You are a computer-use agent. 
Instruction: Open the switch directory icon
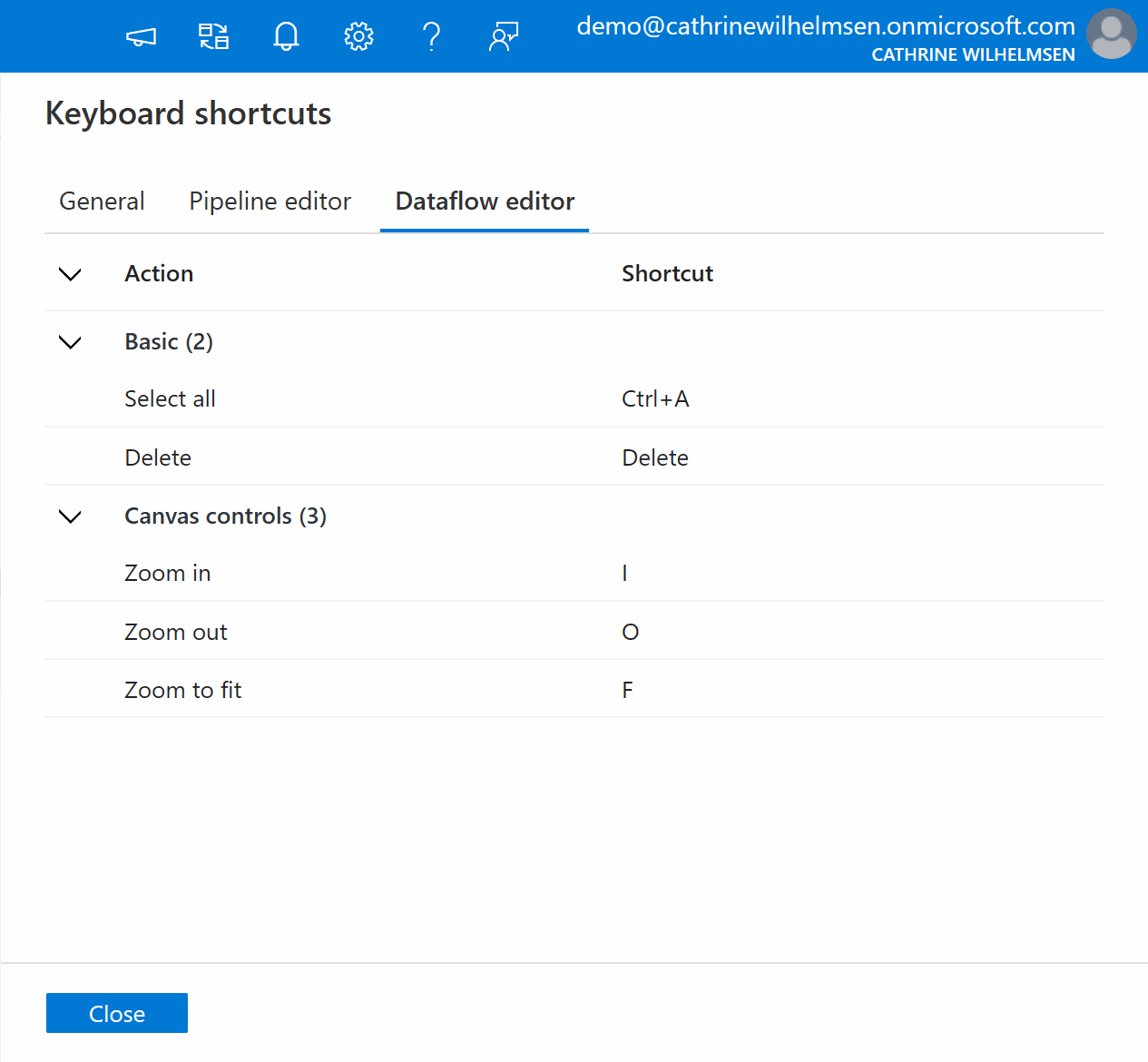point(213,37)
